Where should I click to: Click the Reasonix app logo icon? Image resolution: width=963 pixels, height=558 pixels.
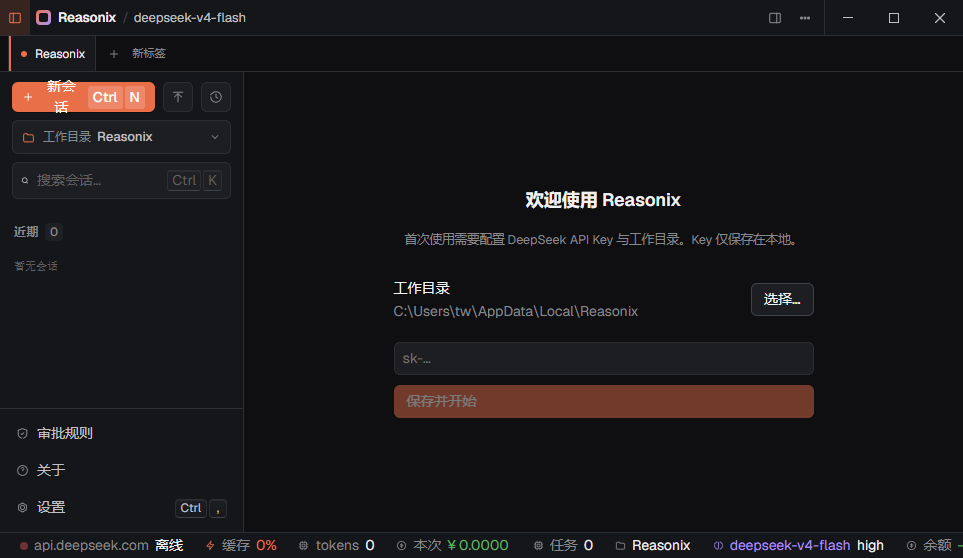click(x=44, y=18)
